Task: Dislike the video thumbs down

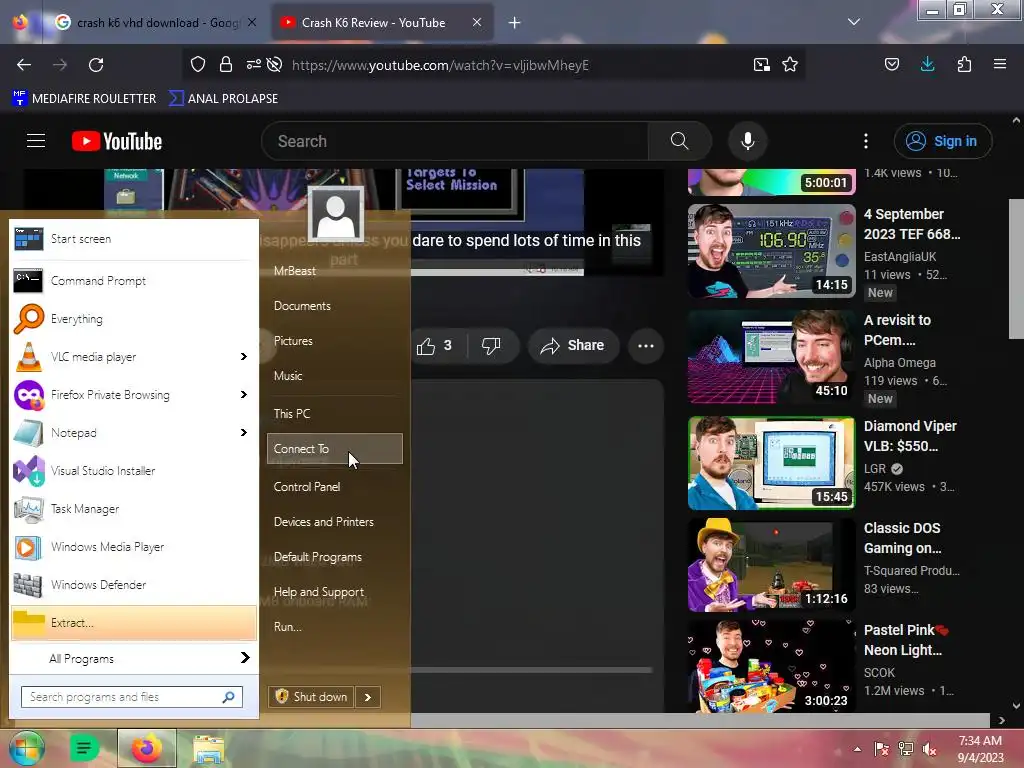Action: point(491,345)
